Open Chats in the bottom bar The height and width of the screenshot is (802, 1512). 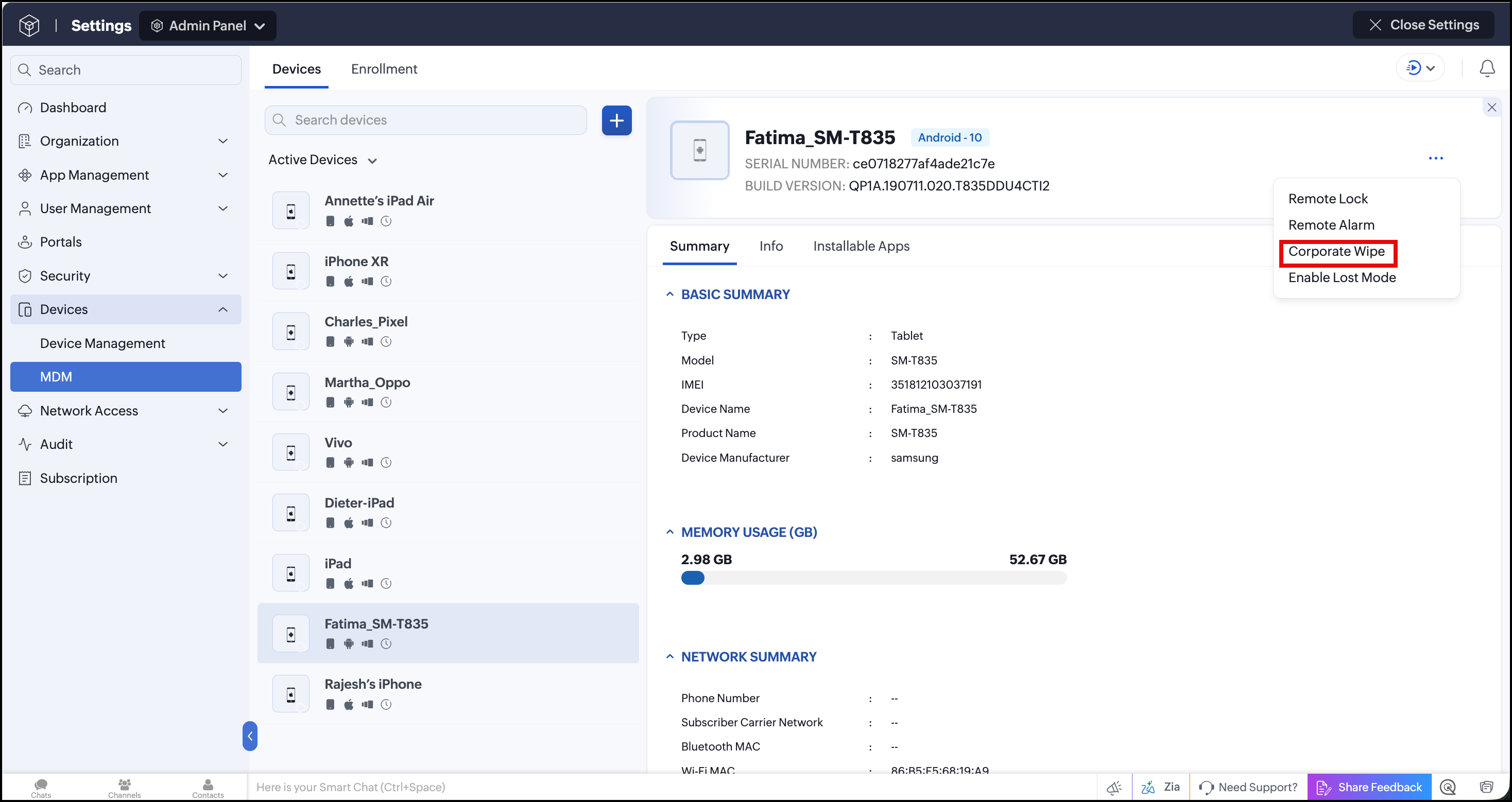tap(41, 788)
